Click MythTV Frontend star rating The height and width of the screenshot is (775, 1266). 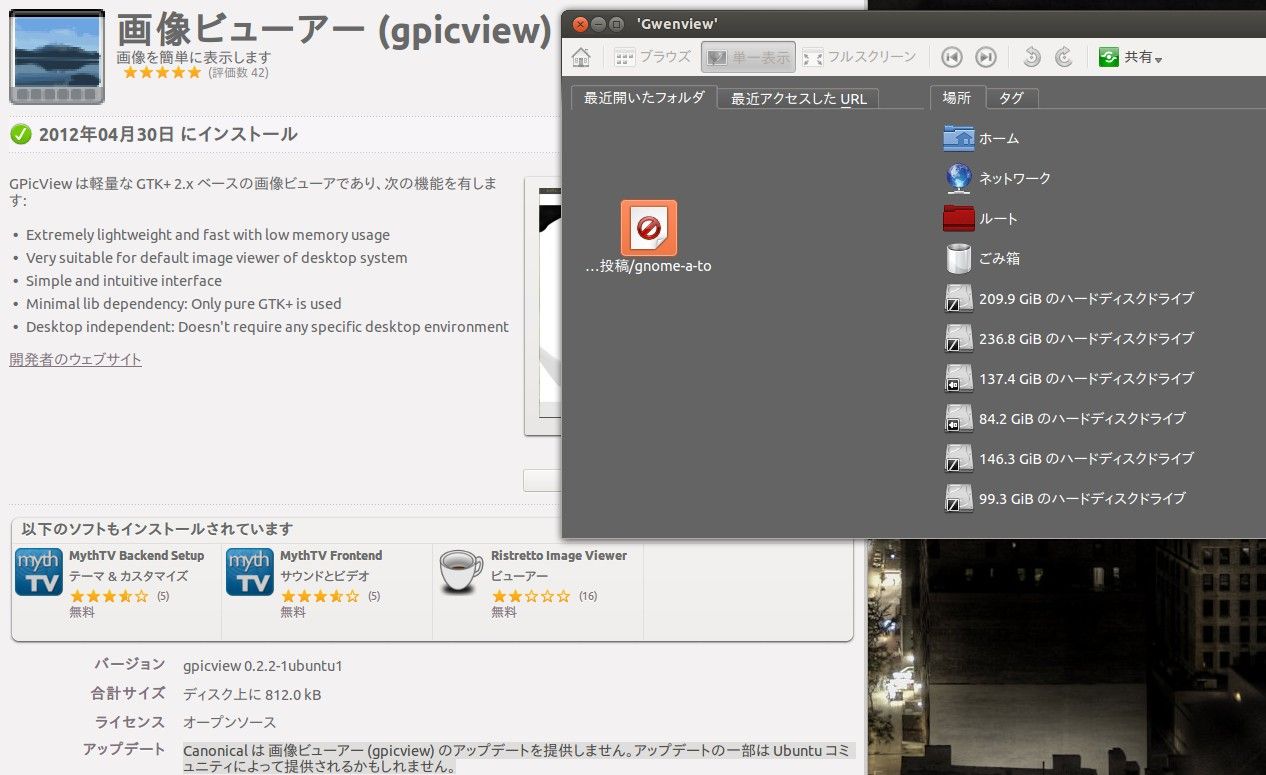coord(319,596)
